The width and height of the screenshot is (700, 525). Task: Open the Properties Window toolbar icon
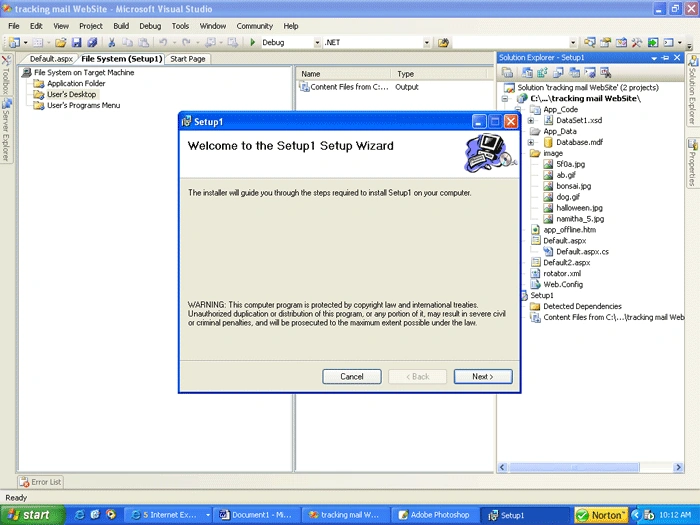click(605, 42)
